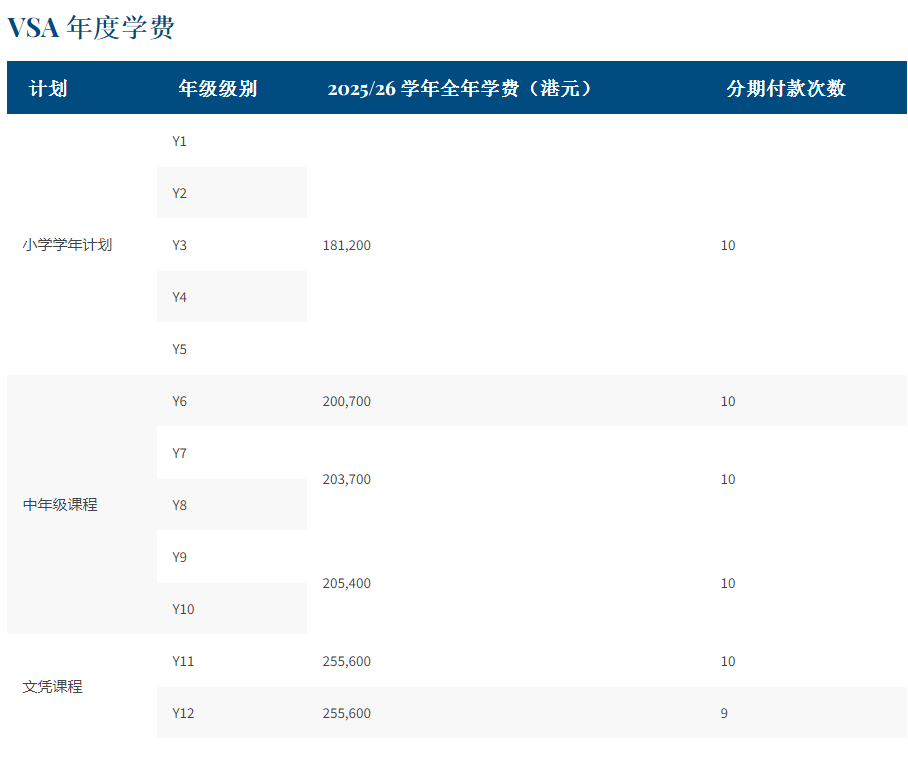Viewport: 908px width, 765px height.
Task: Click the 文凭课程 plan cell
Action: pyautogui.click(x=52, y=687)
